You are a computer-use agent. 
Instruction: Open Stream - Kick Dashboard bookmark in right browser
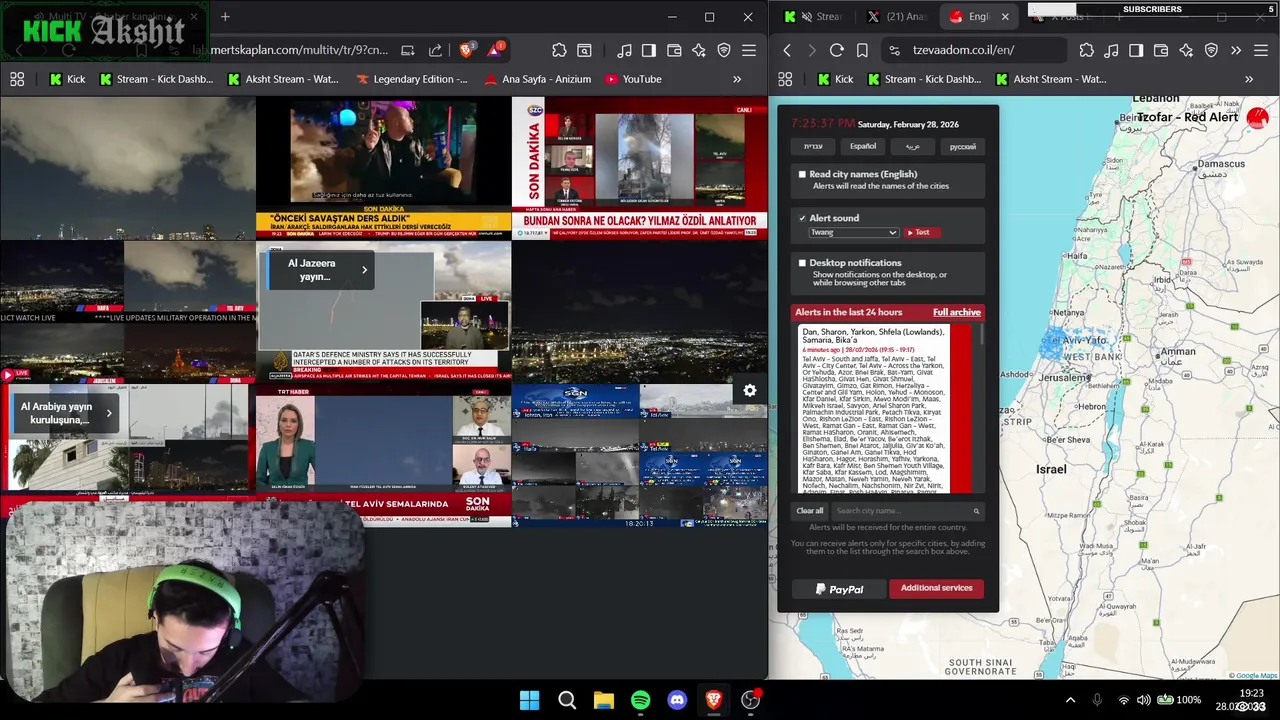tap(924, 79)
